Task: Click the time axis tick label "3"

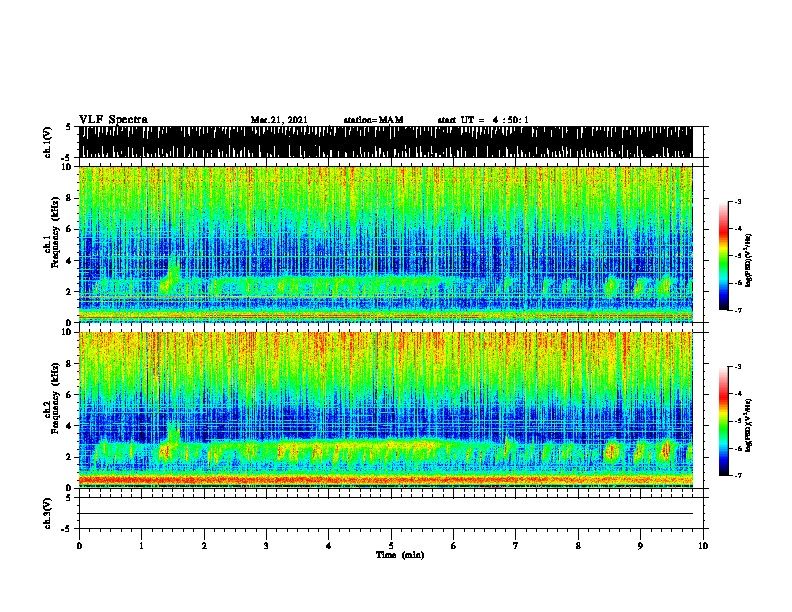Action: [x=266, y=546]
